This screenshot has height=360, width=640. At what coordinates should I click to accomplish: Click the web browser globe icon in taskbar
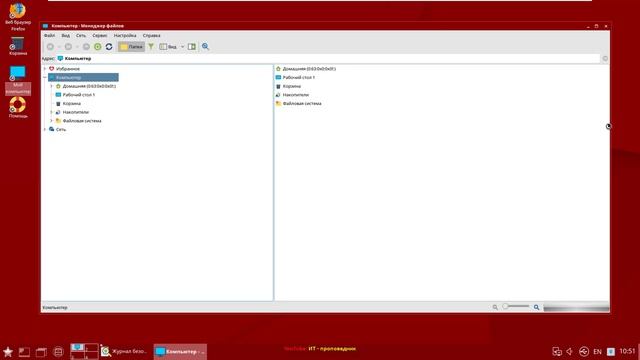click(x=58, y=352)
